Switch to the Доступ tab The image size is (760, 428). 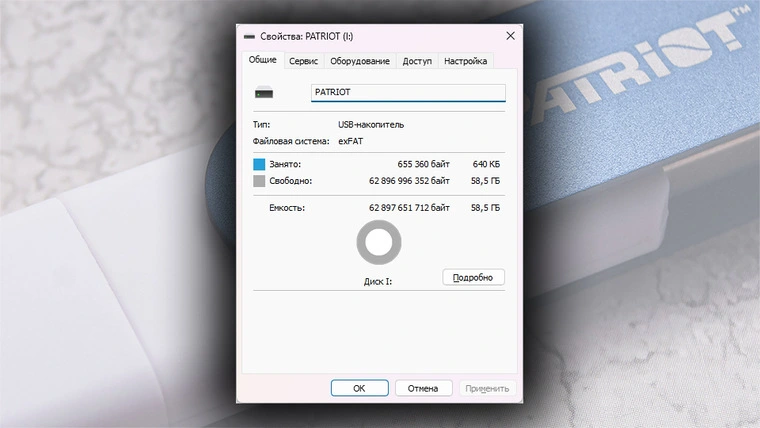tap(417, 61)
